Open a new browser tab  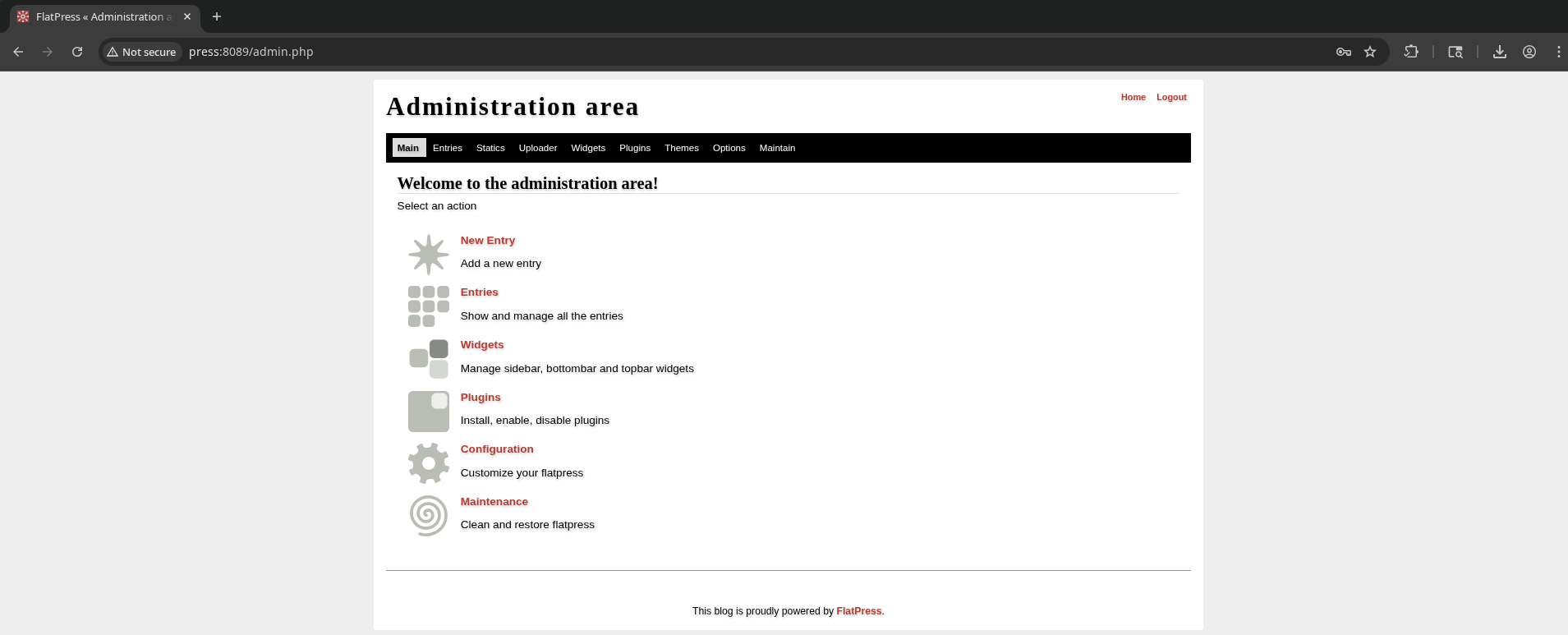(217, 16)
